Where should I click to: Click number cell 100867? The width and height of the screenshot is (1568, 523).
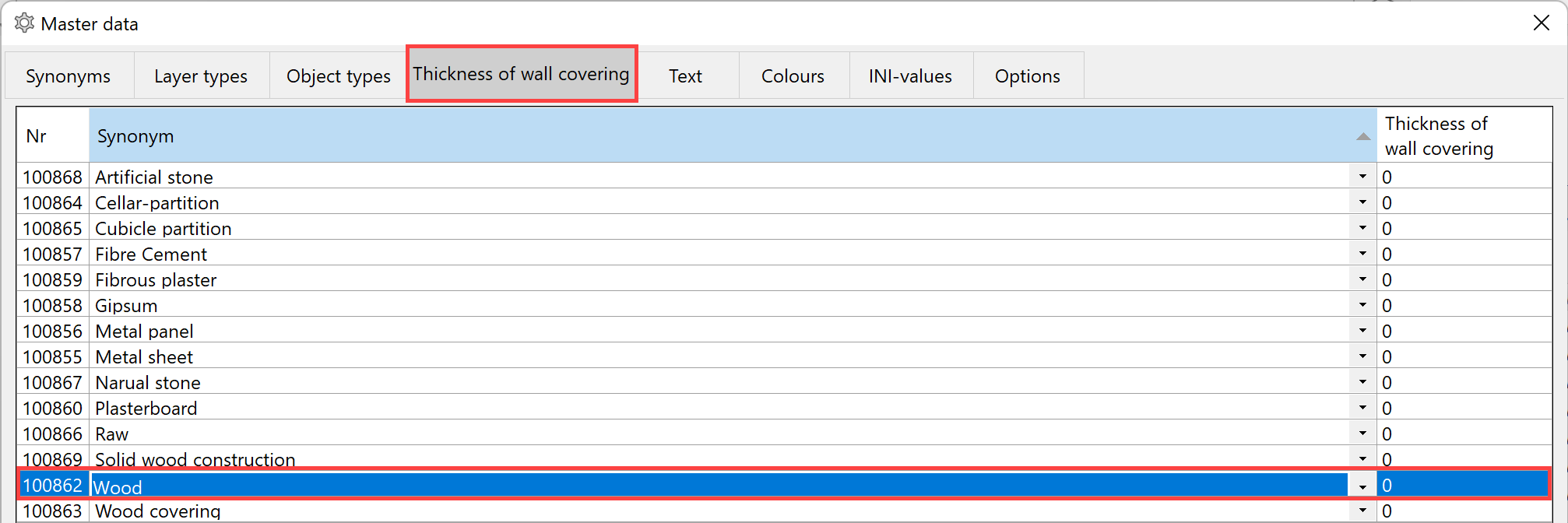tap(53, 382)
